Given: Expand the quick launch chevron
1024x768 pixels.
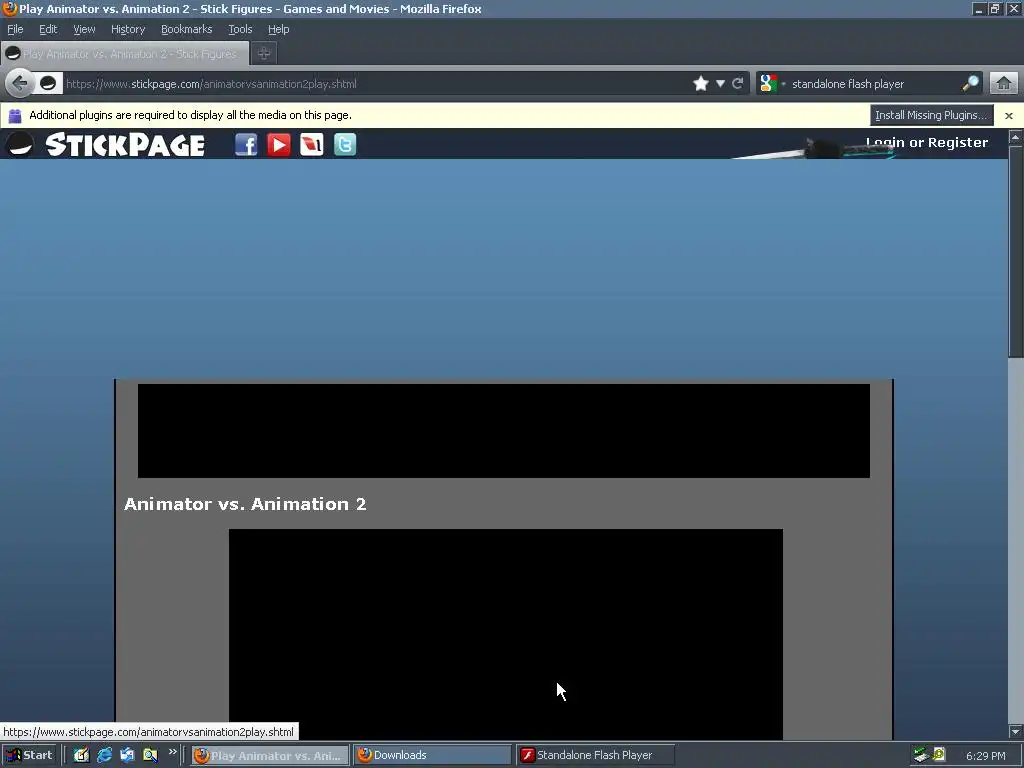Looking at the screenshot, I should (x=172, y=752).
